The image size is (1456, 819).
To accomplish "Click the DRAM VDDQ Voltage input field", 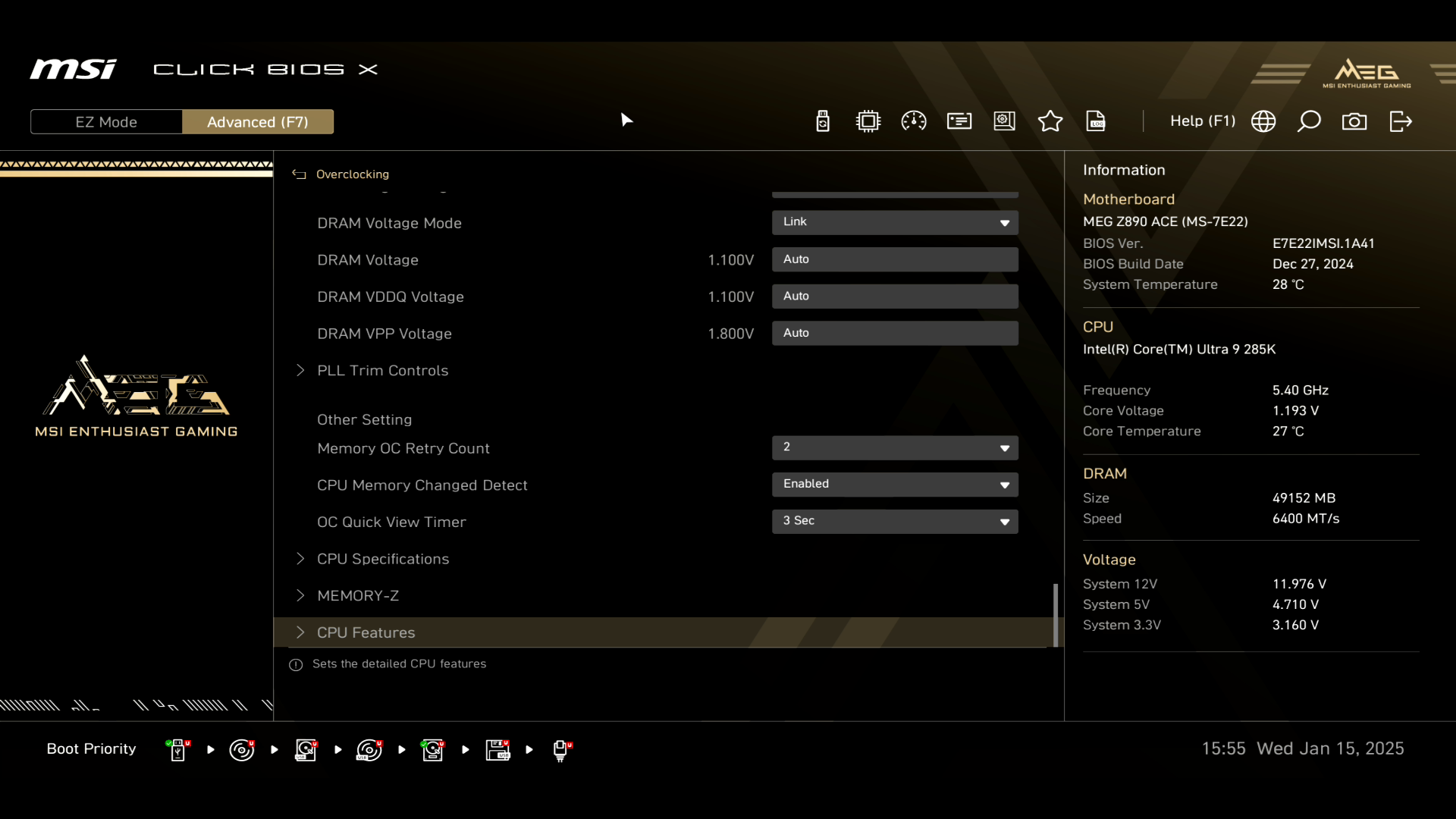I will point(895,297).
